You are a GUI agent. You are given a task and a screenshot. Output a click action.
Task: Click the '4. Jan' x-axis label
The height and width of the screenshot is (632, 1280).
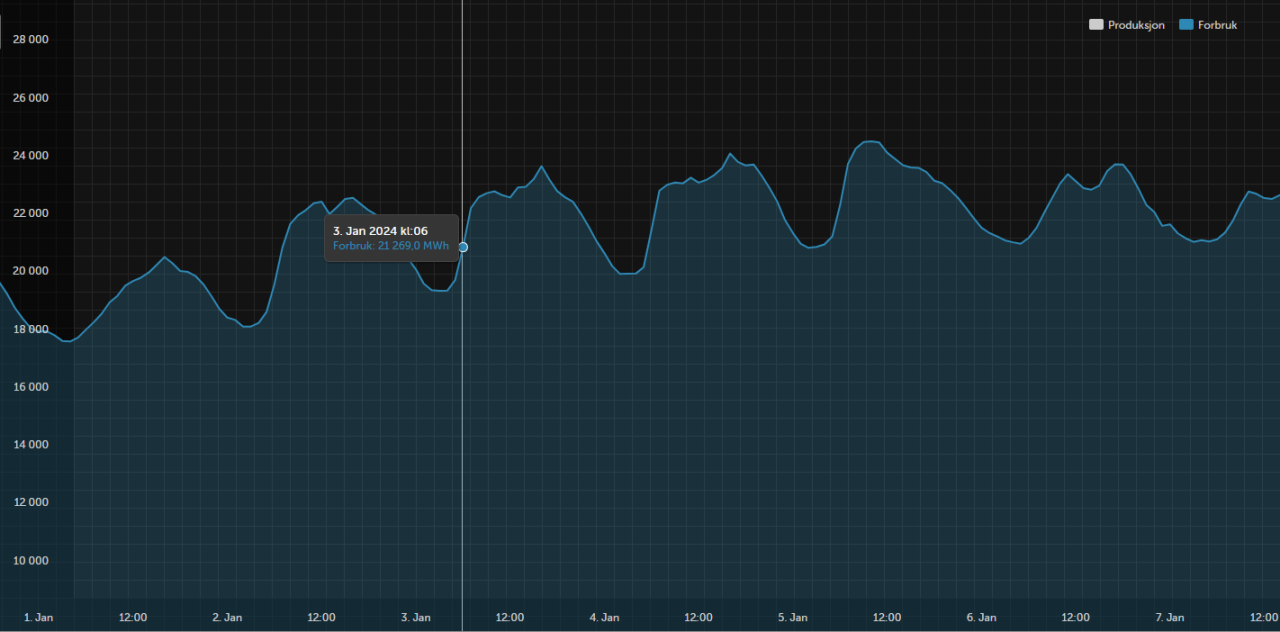pyautogui.click(x=604, y=618)
